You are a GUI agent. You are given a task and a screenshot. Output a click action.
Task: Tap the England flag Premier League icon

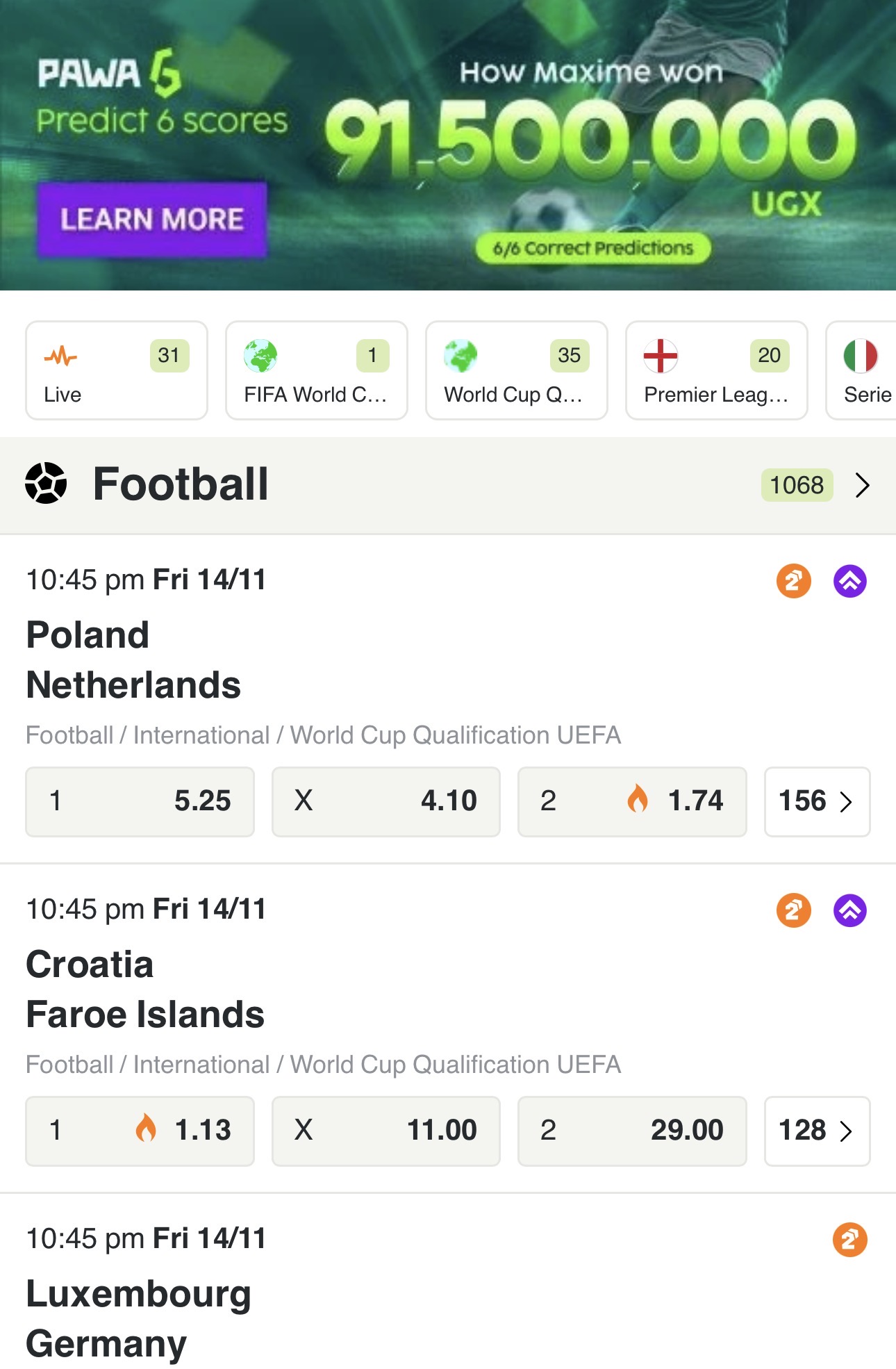pos(660,356)
